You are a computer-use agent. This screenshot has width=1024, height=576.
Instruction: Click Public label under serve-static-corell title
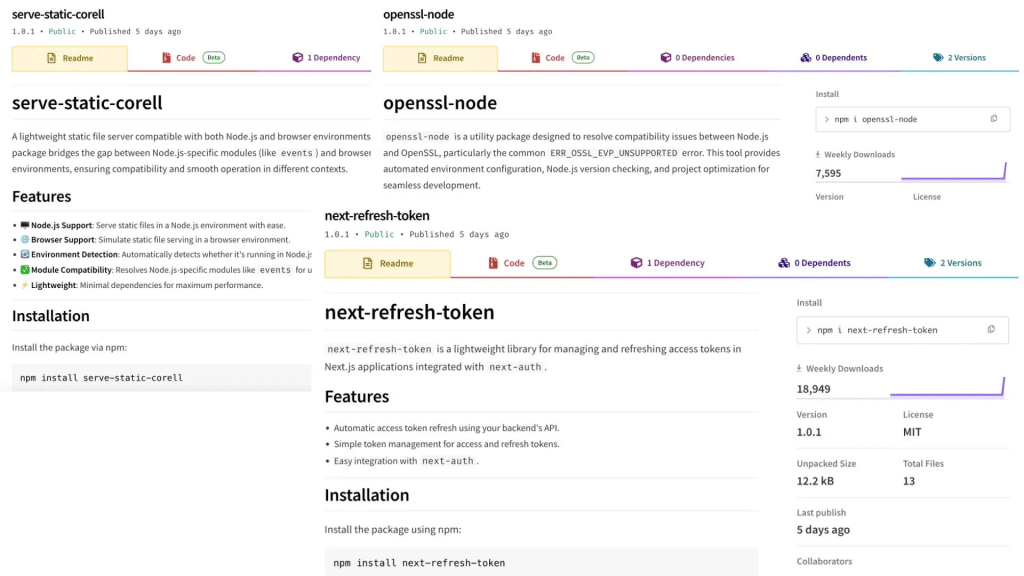pyautogui.click(x=62, y=31)
